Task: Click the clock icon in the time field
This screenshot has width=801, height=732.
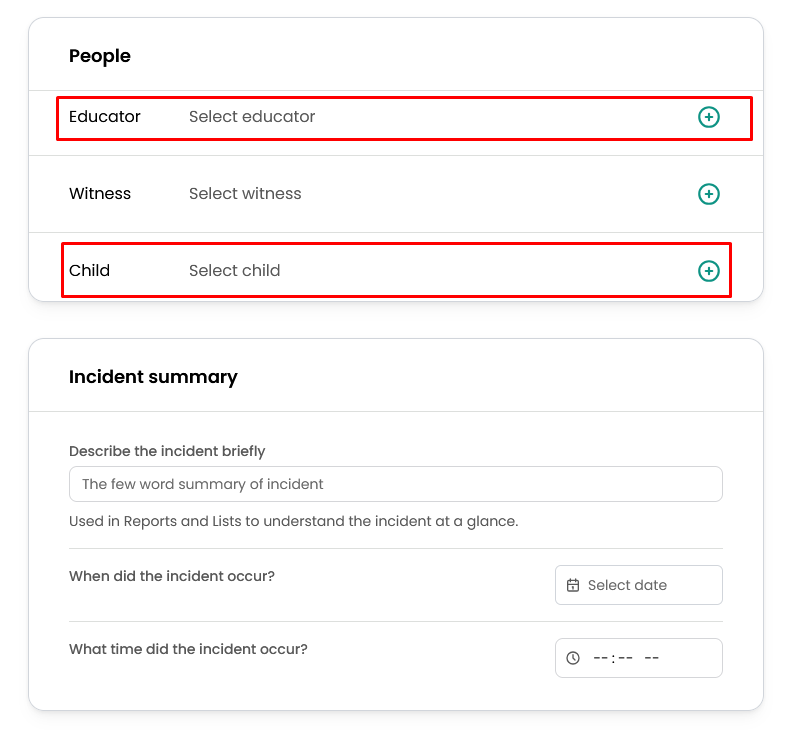Action: [573, 658]
